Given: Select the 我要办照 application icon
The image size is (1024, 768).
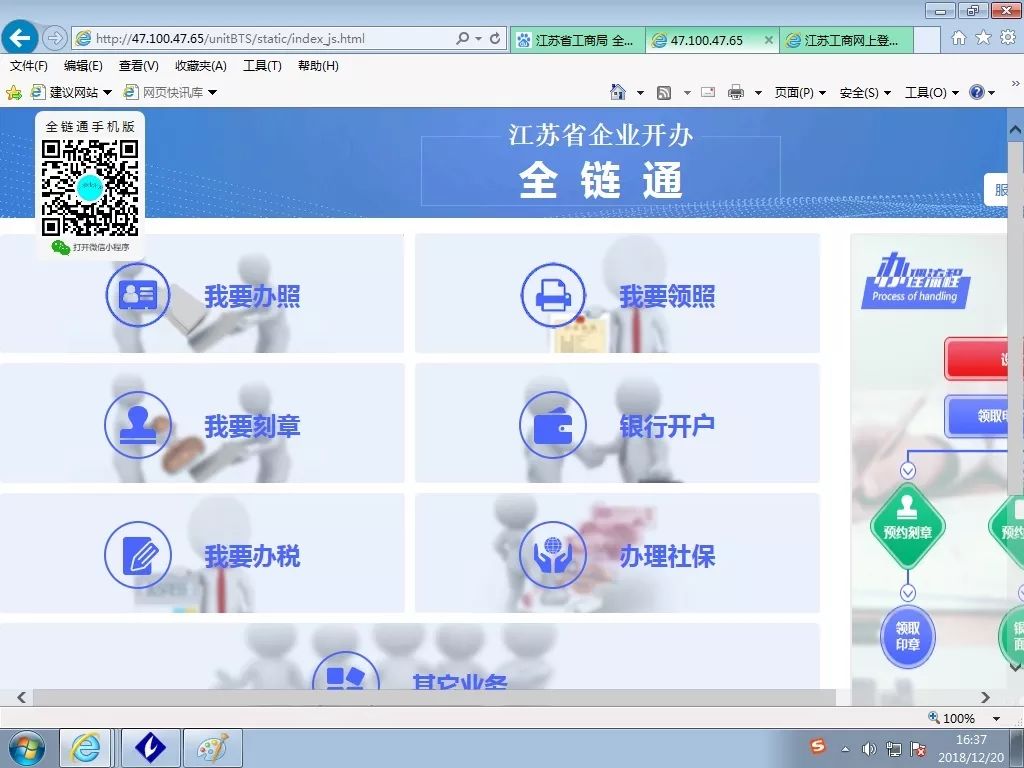Looking at the screenshot, I should 137,293.
